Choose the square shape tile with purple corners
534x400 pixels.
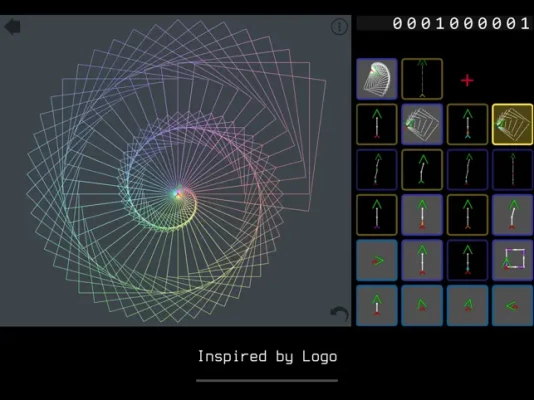(513, 260)
